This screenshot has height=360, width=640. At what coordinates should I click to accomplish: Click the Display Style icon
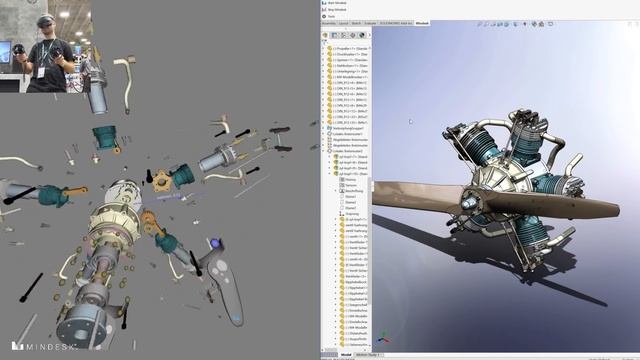(x=516, y=24)
